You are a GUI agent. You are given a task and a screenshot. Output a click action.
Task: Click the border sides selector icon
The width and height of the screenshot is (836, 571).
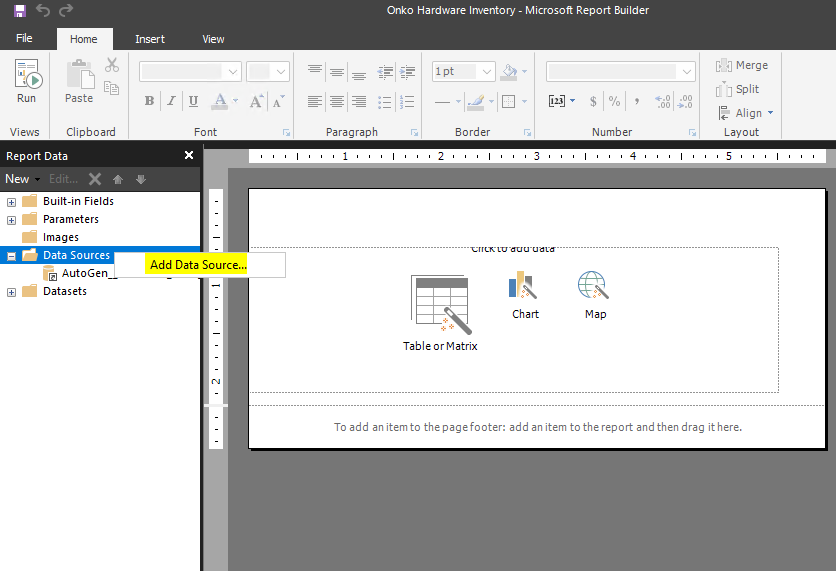point(509,101)
